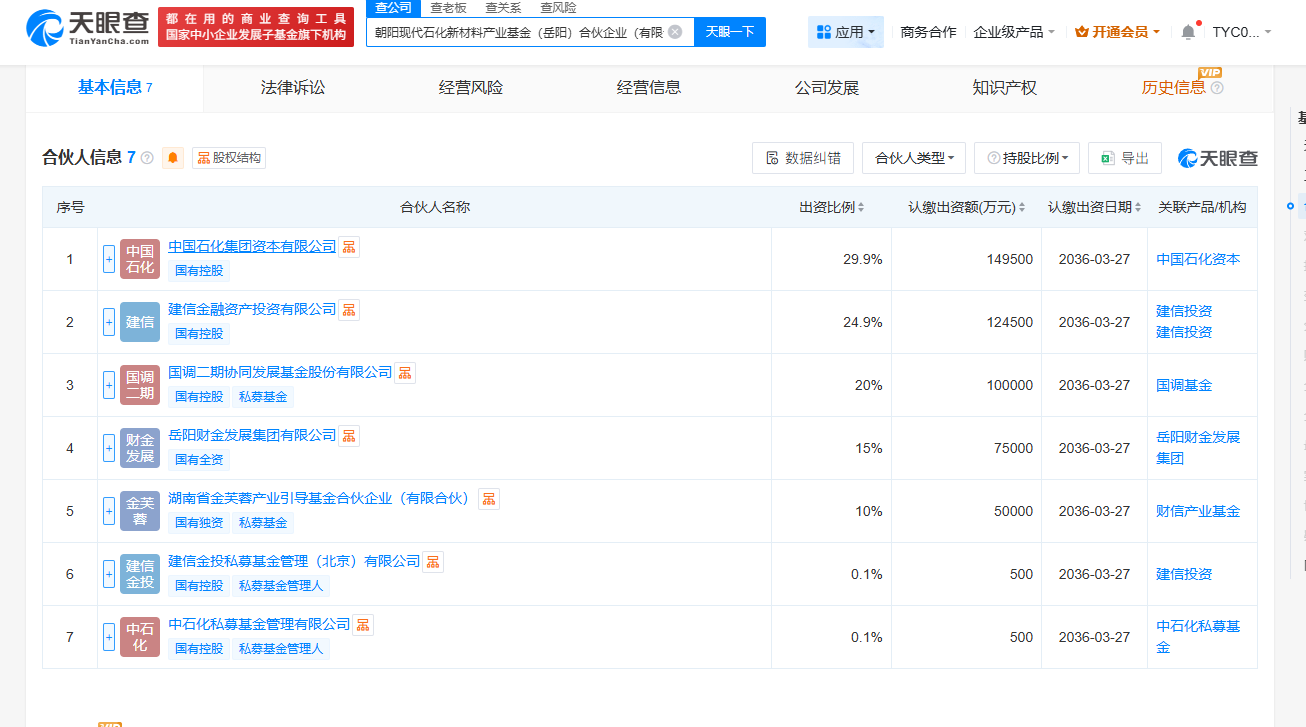Open the 合伙人类型 filter dropdown
The image size is (1306, 727).
tap(914, 158)
